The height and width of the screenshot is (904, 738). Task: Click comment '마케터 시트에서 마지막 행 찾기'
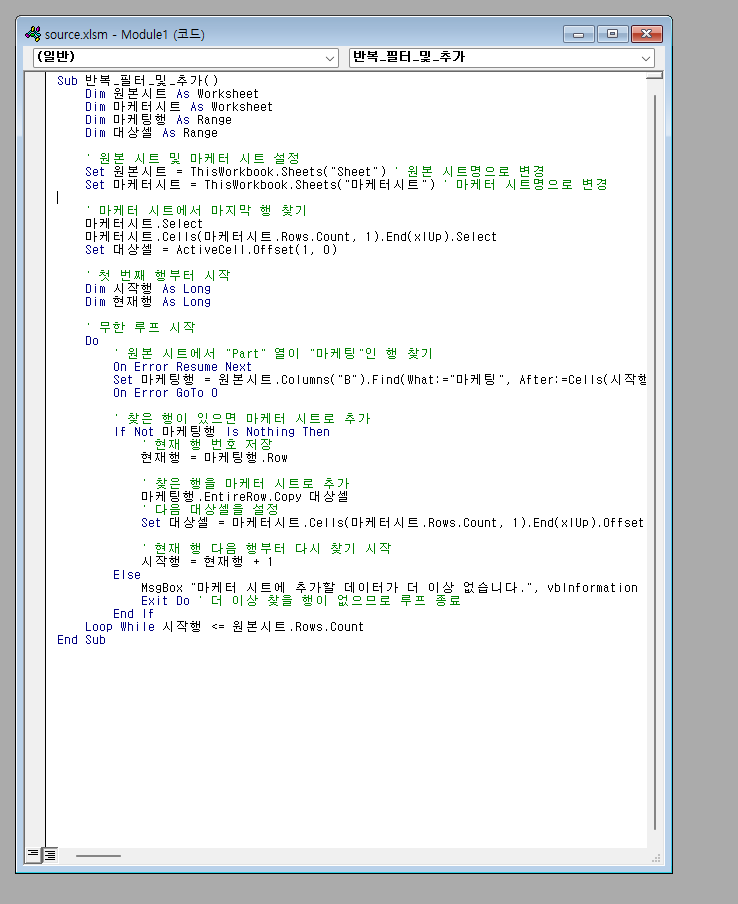tap(196, 210)
